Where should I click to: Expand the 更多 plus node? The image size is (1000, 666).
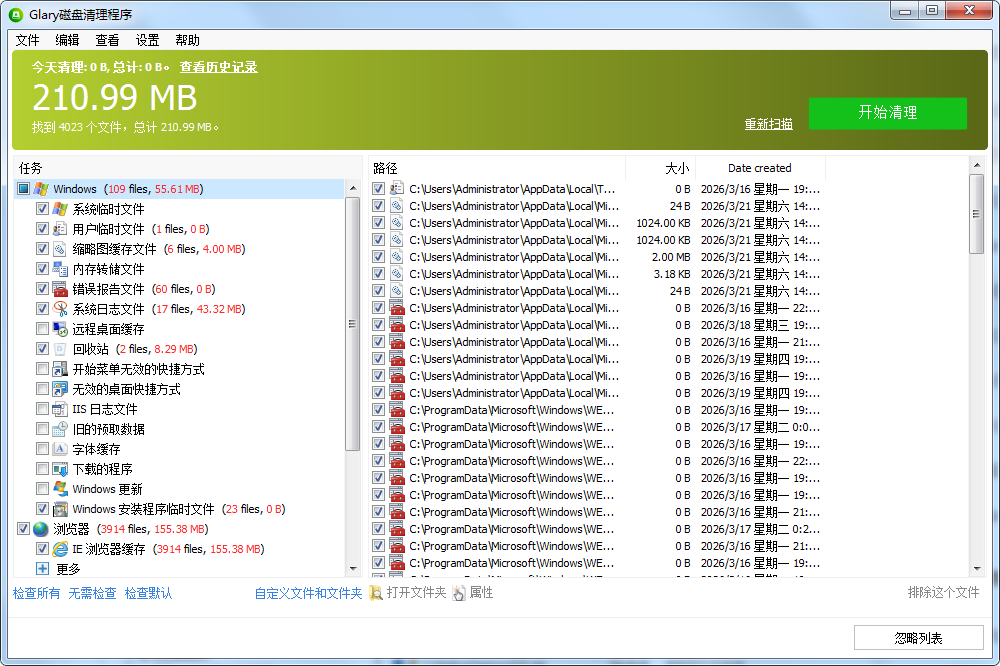click(x=42, y=569)
